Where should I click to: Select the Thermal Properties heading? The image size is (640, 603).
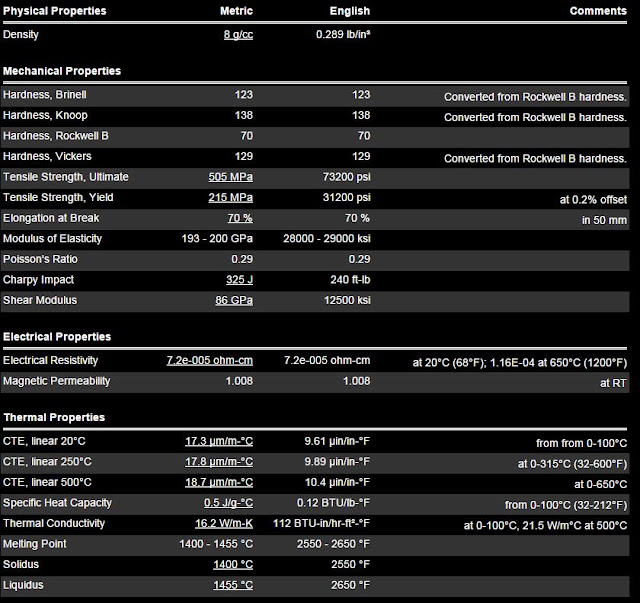click(54, 417)
